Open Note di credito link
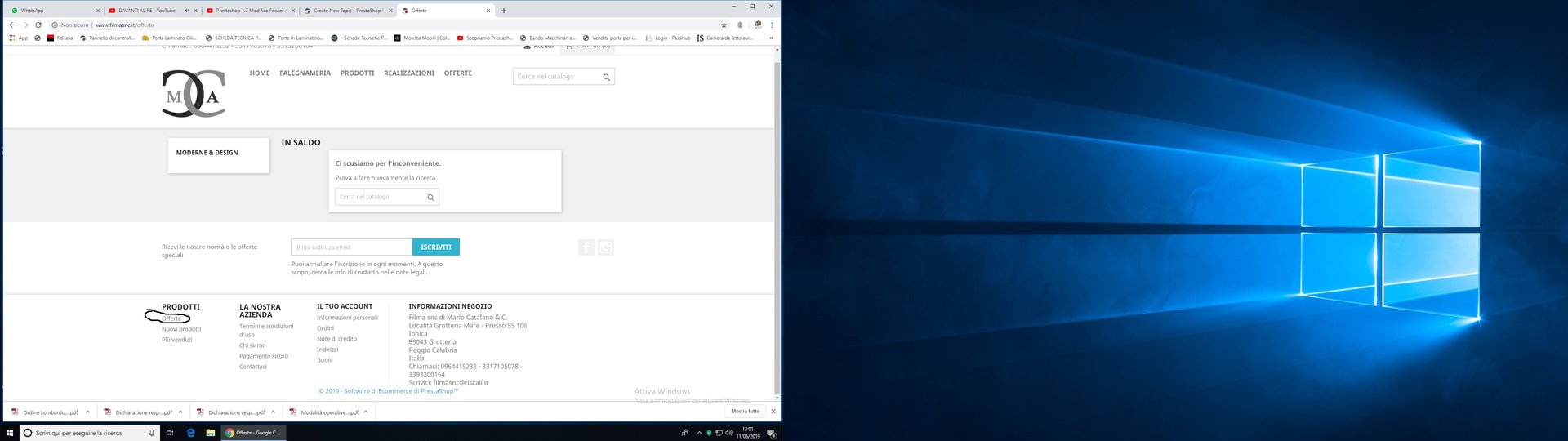Screen dimensions: 1568x441 336,339
